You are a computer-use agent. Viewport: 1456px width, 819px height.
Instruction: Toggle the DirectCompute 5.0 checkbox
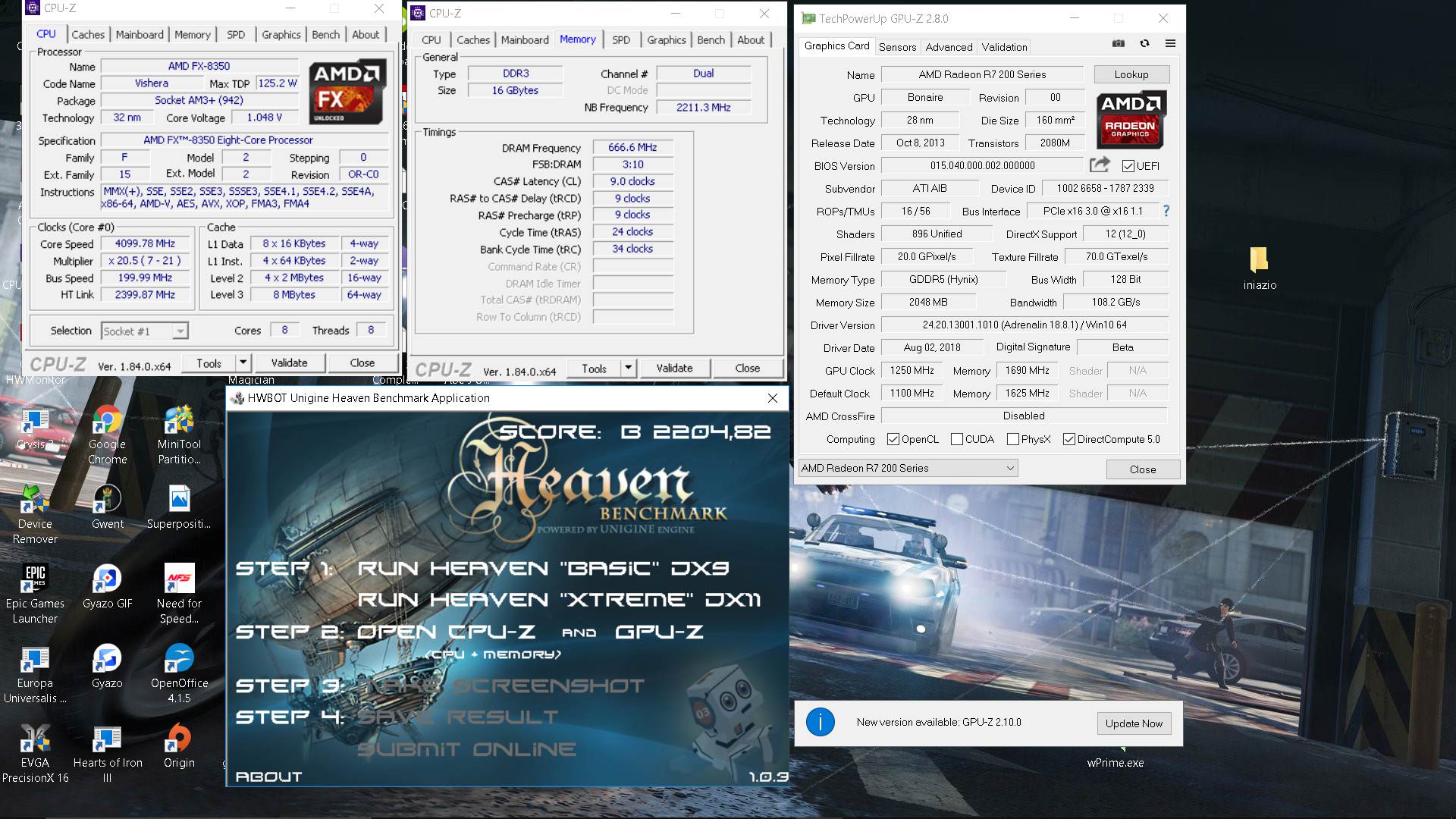coord(1069,439)
